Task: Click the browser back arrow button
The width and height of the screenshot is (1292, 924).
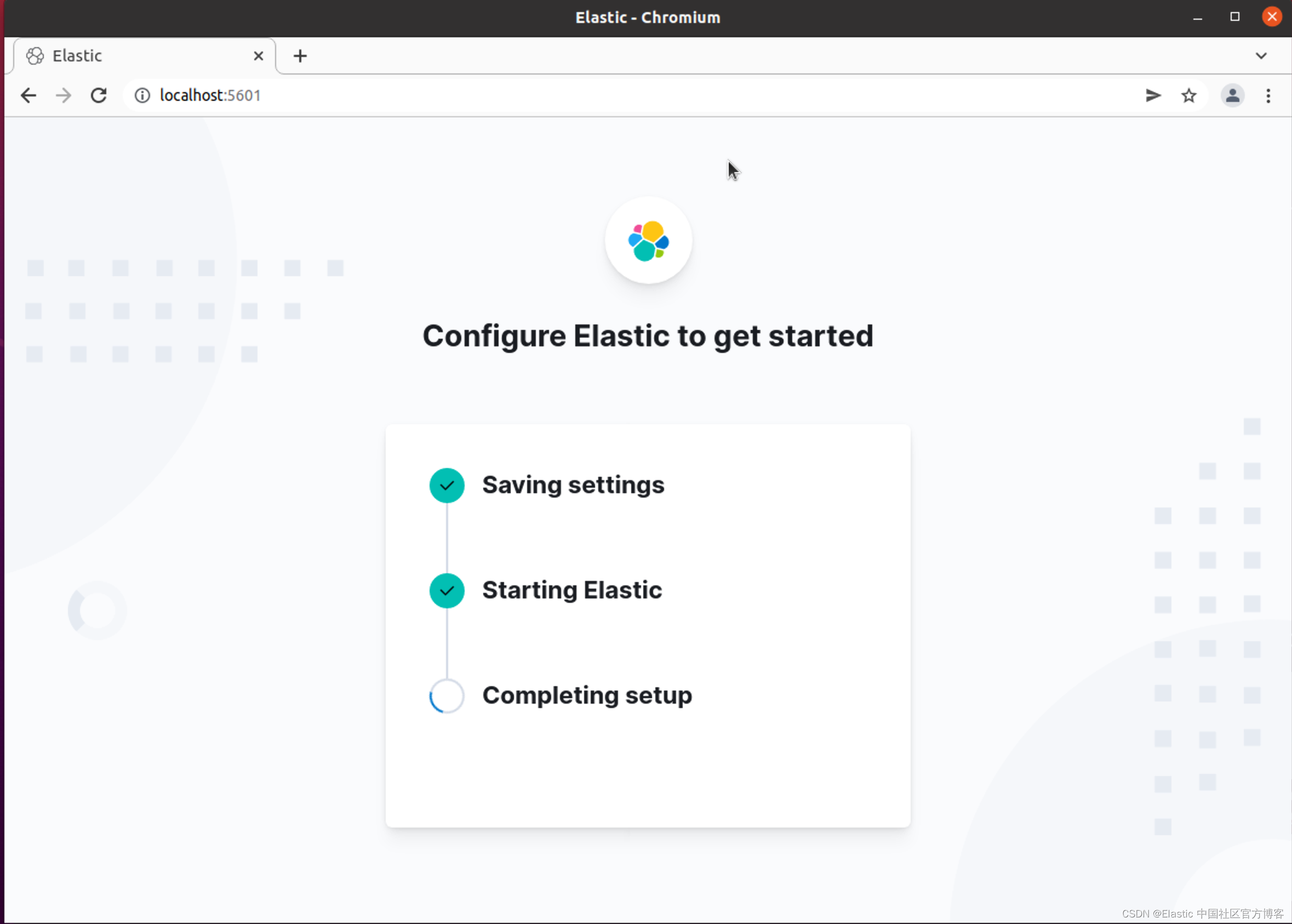Action: pyautogui.click(x=28, y=95)
